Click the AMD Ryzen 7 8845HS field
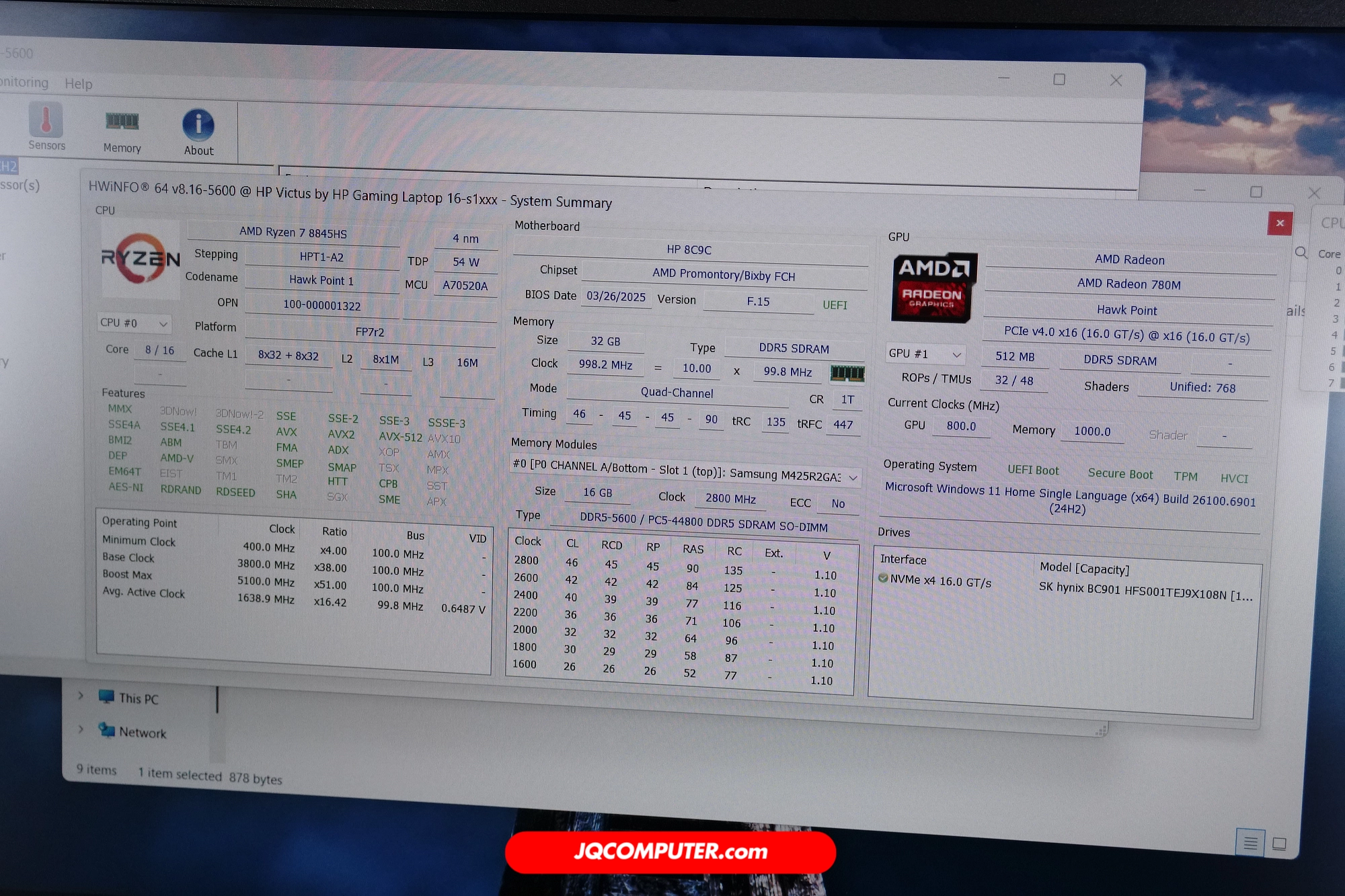 (x=293, y=233)
